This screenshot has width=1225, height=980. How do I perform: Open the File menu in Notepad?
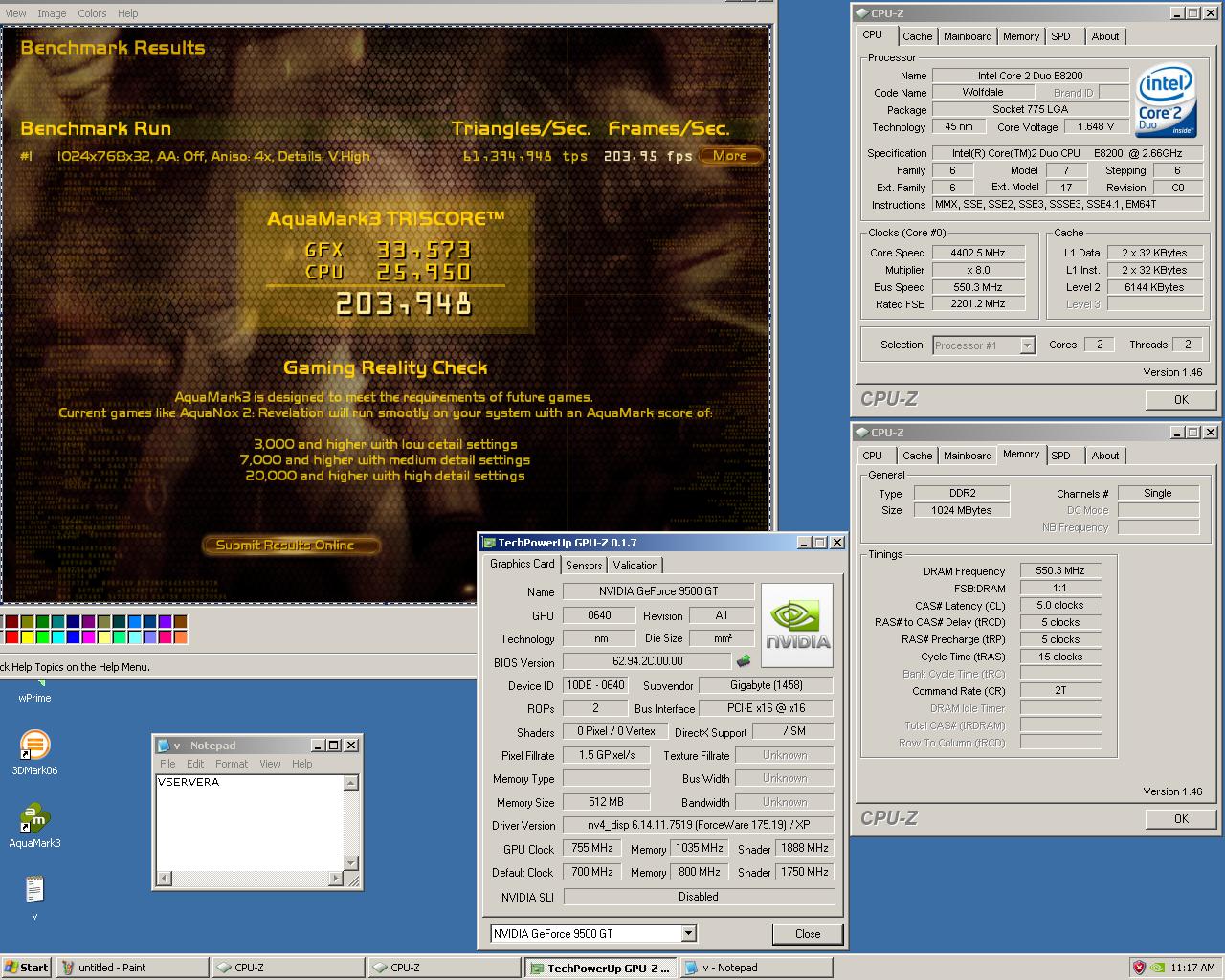click(167, 764)
